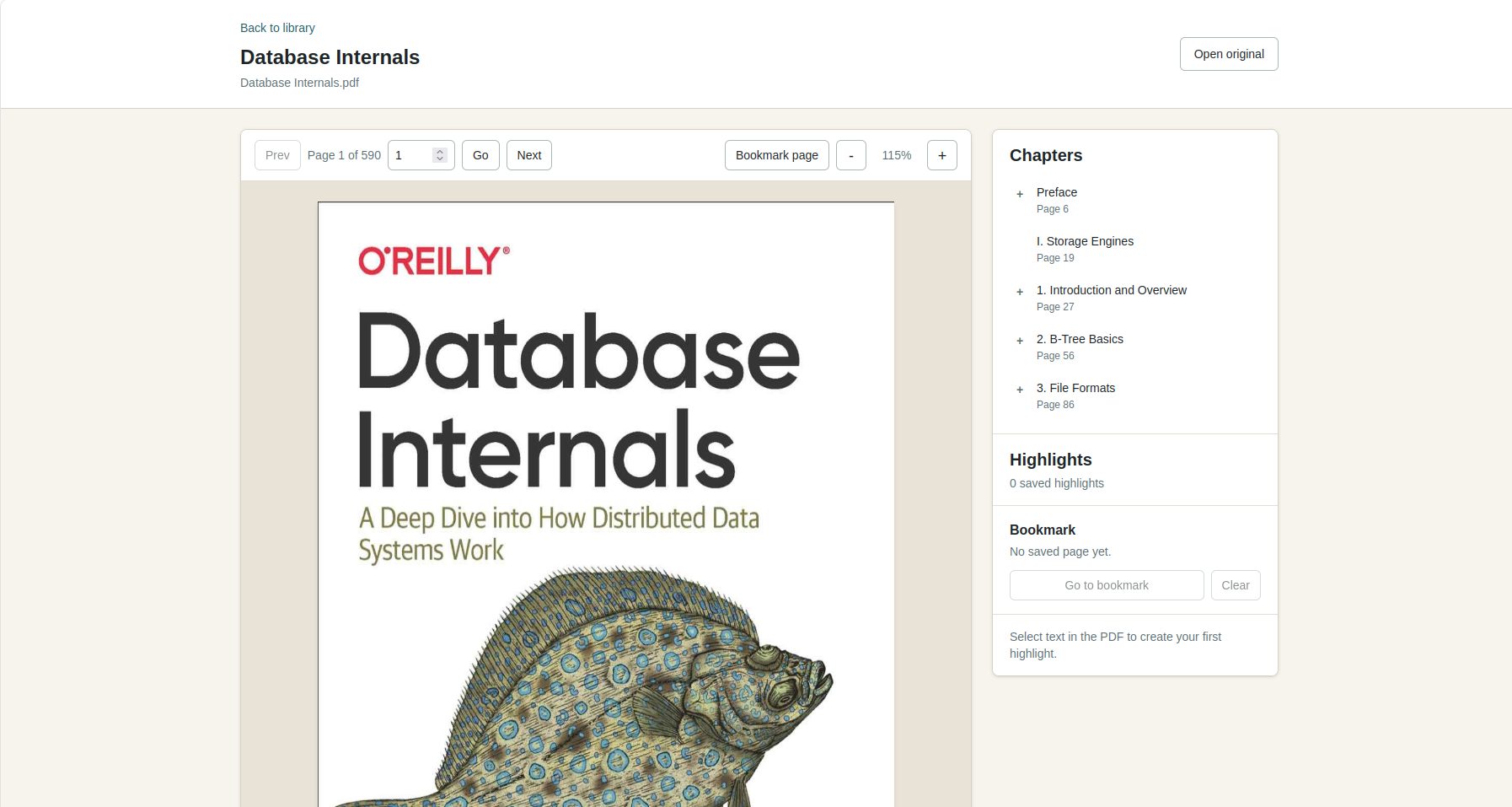The width and height of the screenshot is (1512, 807).
Task: Zoom out with the minus button
Action: coord(851,155)
